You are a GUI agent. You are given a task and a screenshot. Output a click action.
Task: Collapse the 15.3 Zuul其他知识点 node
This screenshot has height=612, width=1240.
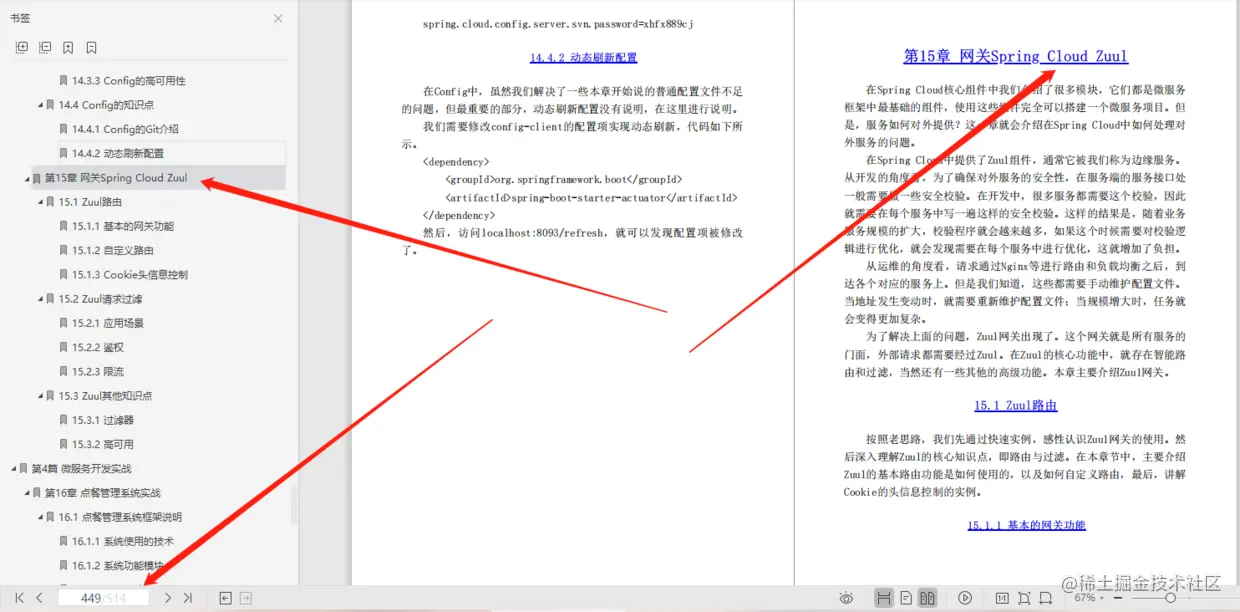coord(41,396)
